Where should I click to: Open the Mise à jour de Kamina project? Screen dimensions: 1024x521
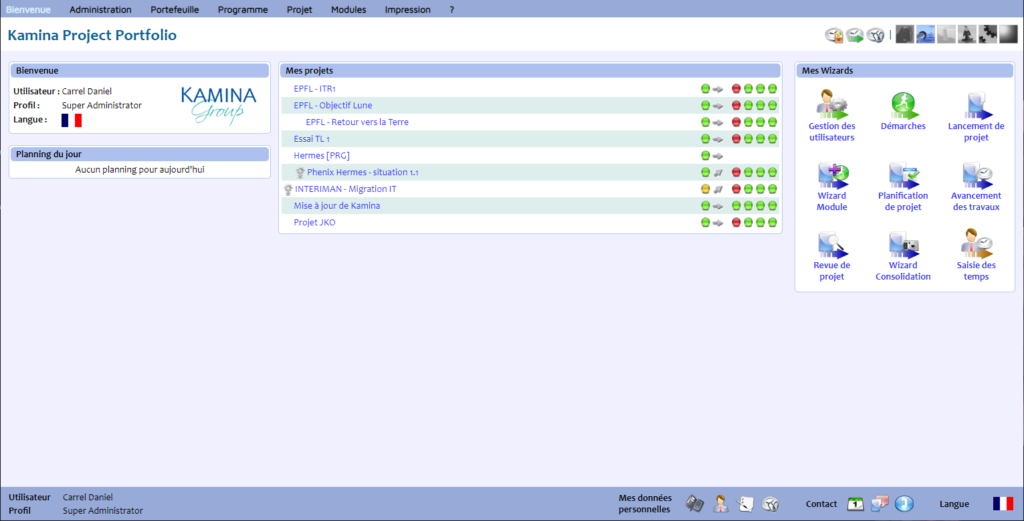point(336,205)
